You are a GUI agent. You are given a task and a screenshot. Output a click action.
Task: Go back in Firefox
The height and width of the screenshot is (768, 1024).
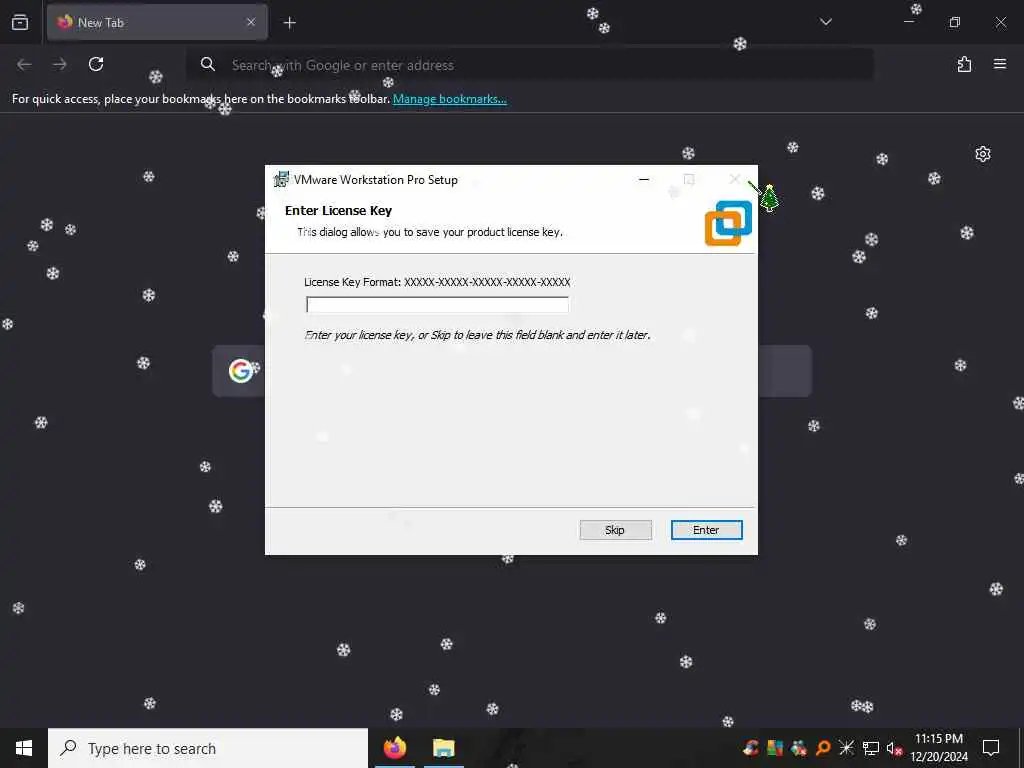pyautogui.click(x=24, y=64)
